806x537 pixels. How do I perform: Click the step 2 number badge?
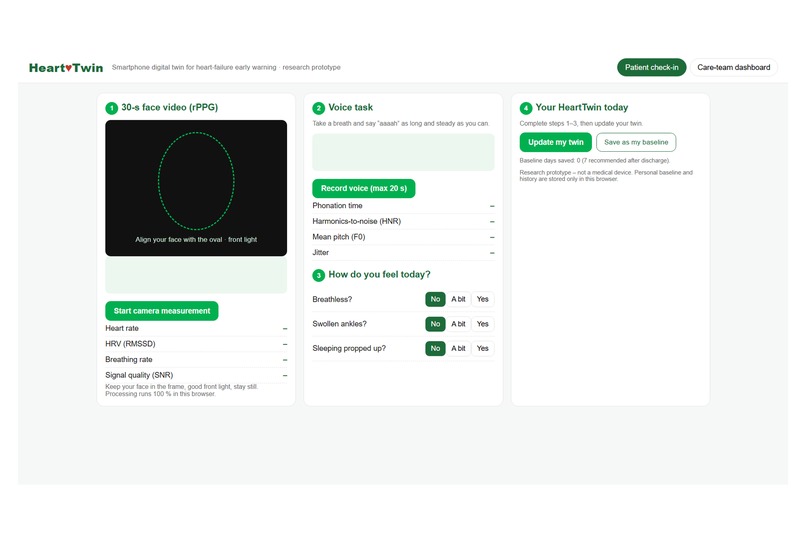pyautogui.click(x=319, y=108)
